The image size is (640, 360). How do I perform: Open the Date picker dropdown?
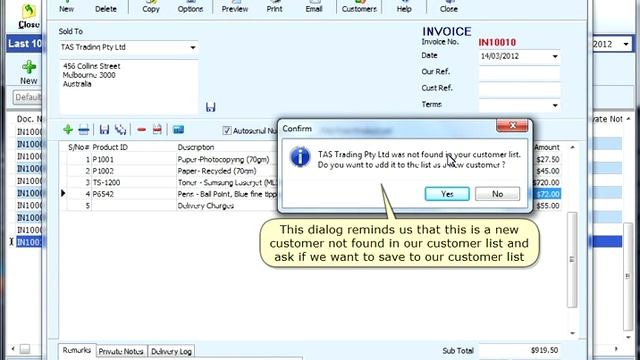tap(555, 56)
